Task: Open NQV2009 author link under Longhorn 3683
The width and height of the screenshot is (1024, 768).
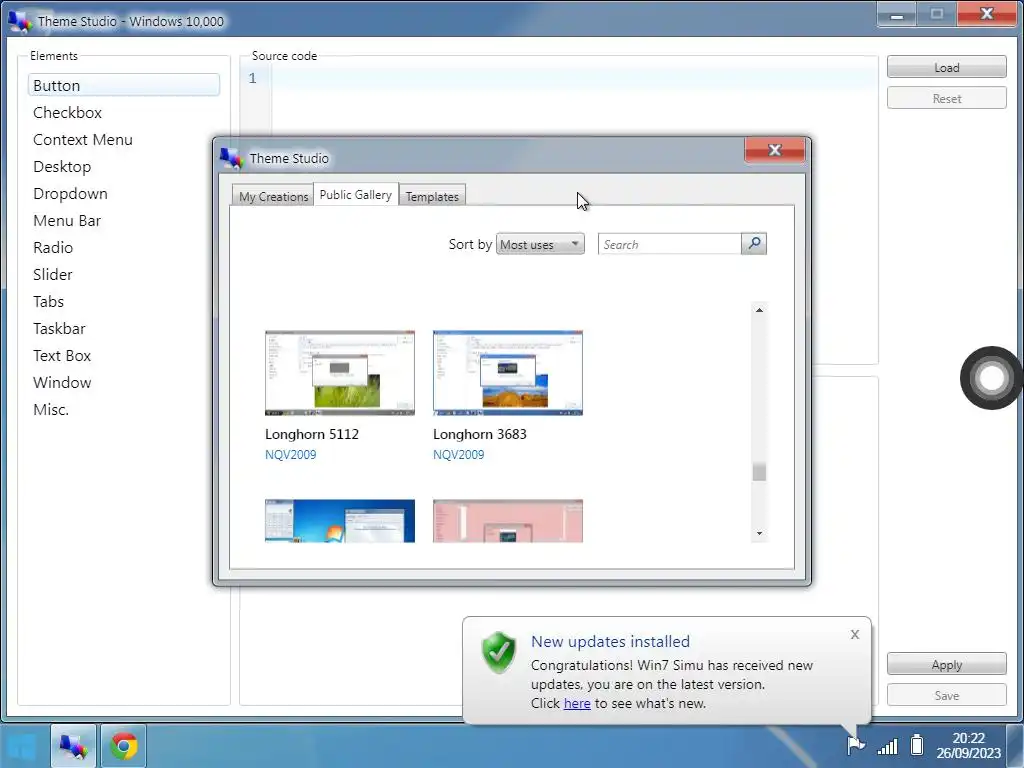Action: (458, 455)
